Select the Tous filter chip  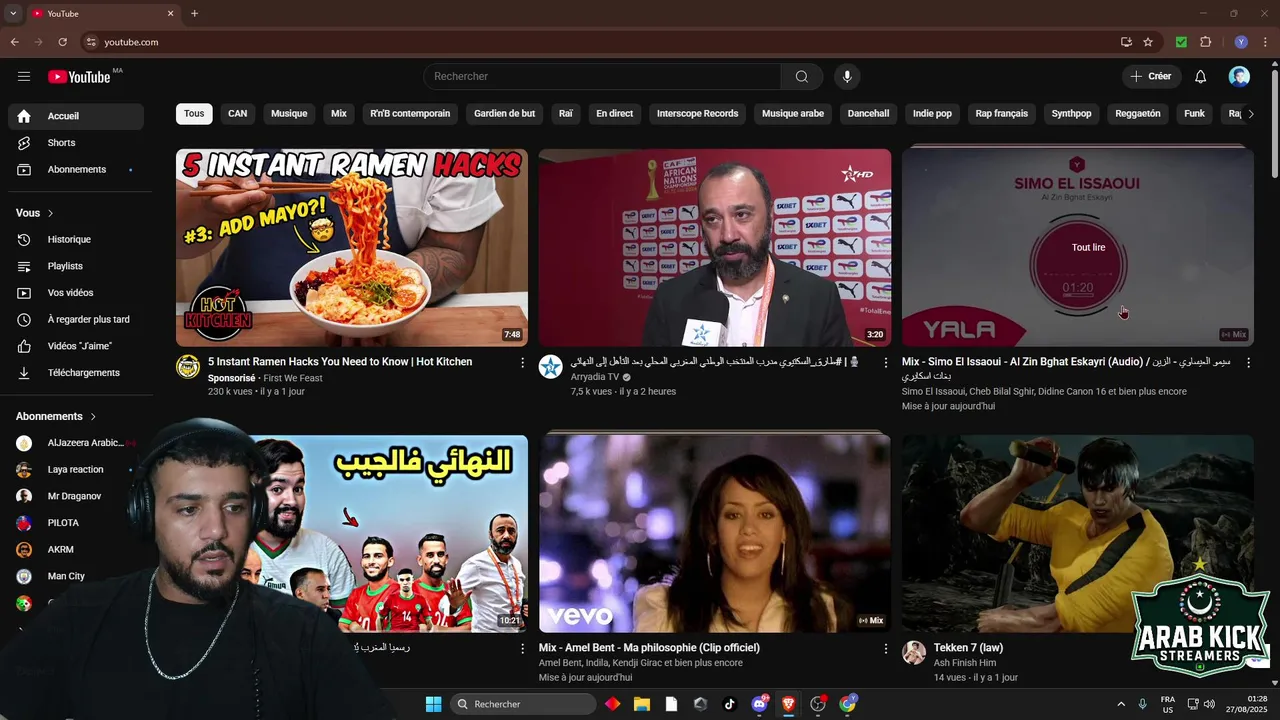pyautogui.click(x=194, y=114)
